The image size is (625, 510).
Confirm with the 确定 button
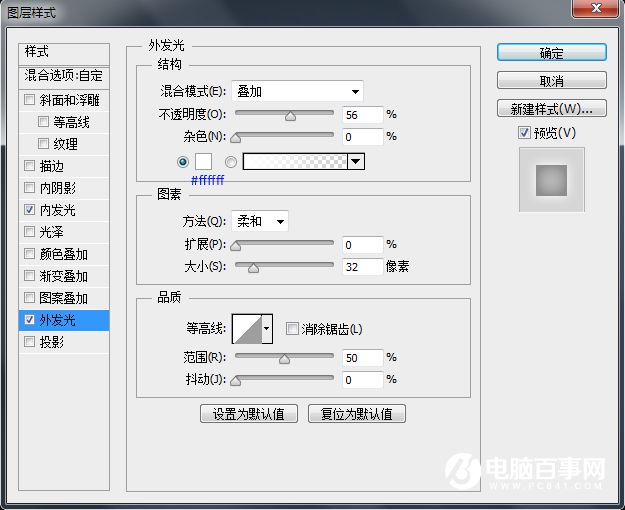point(552,52)
